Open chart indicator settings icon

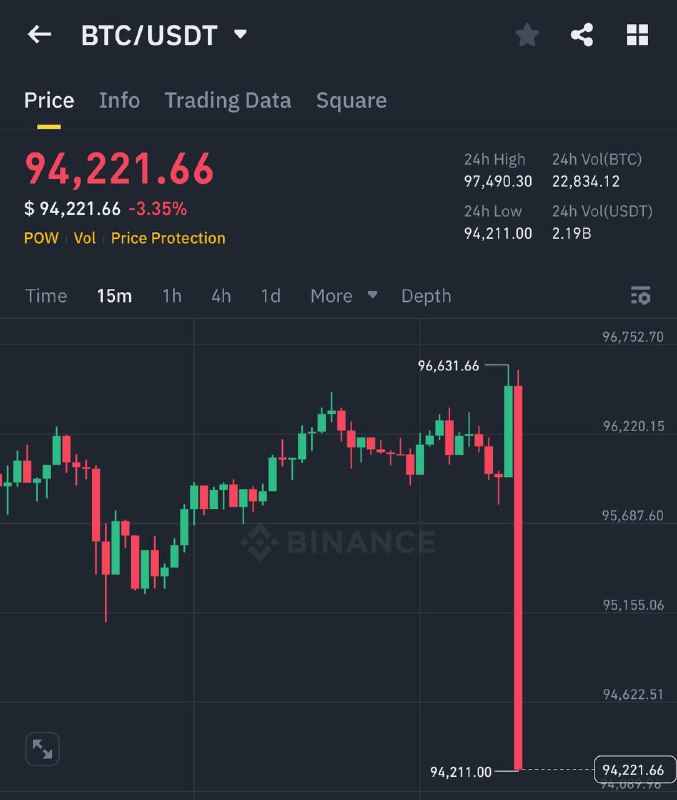tap(640, 295)
